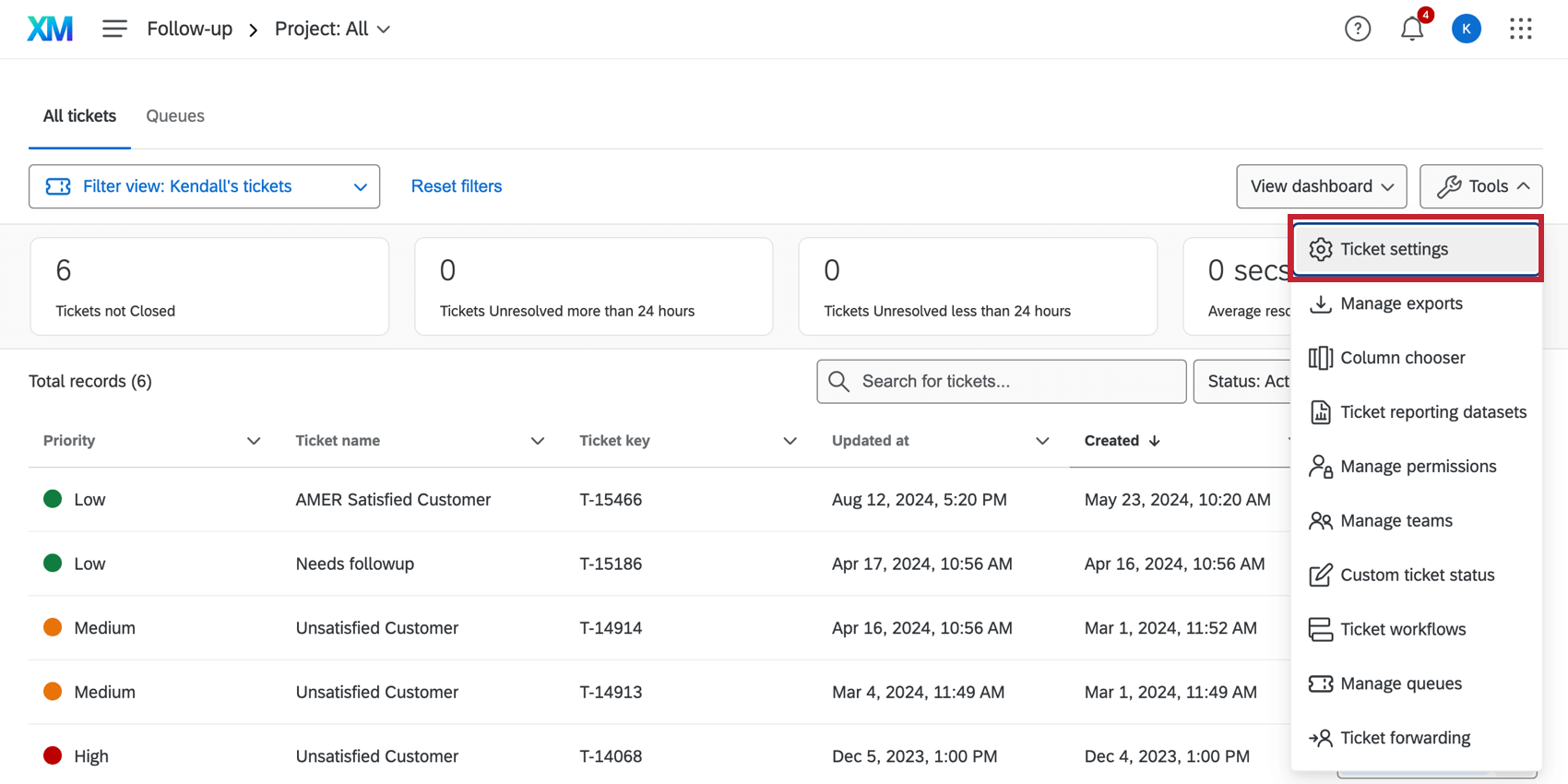Open the app switcher grid icon
The width and height of the screenshot is (1568, 784).
tap(1520, 29)
